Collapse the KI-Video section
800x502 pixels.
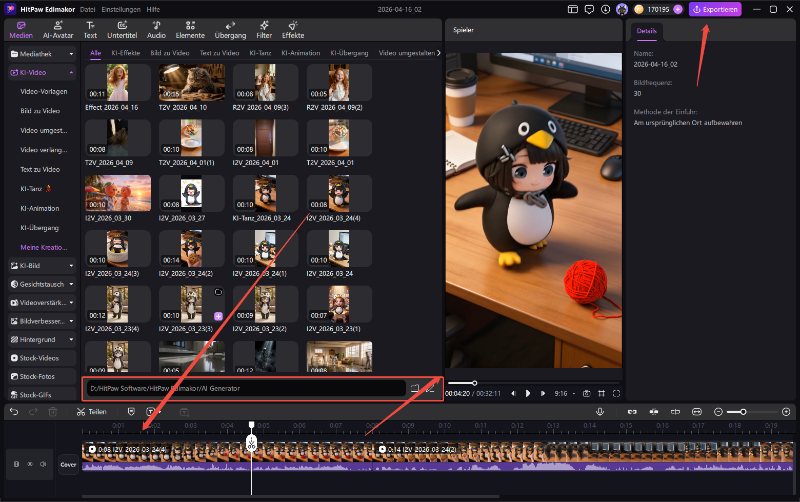71,72
